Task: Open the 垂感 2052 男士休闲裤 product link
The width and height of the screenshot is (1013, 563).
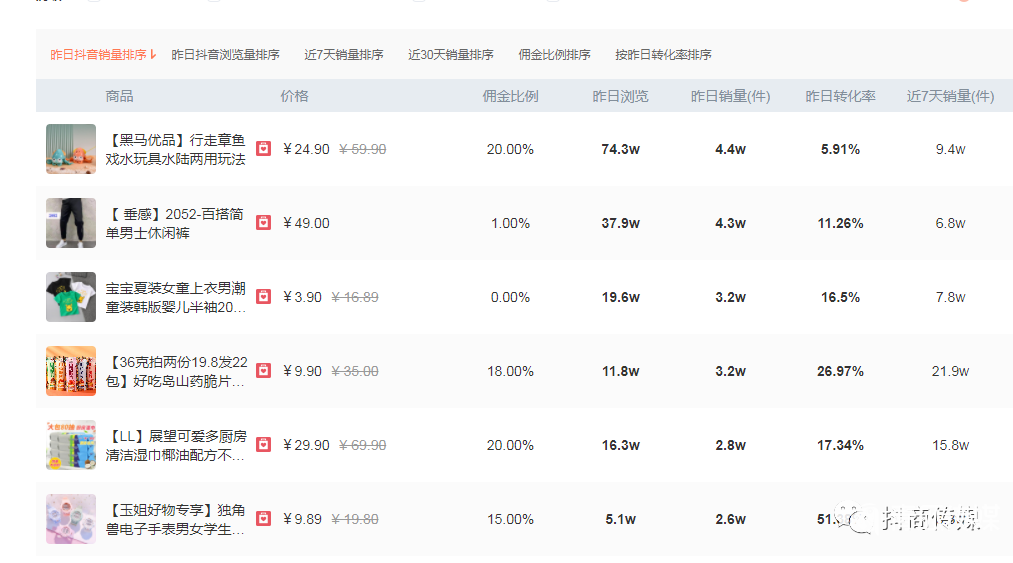Action: pos(176,223)
